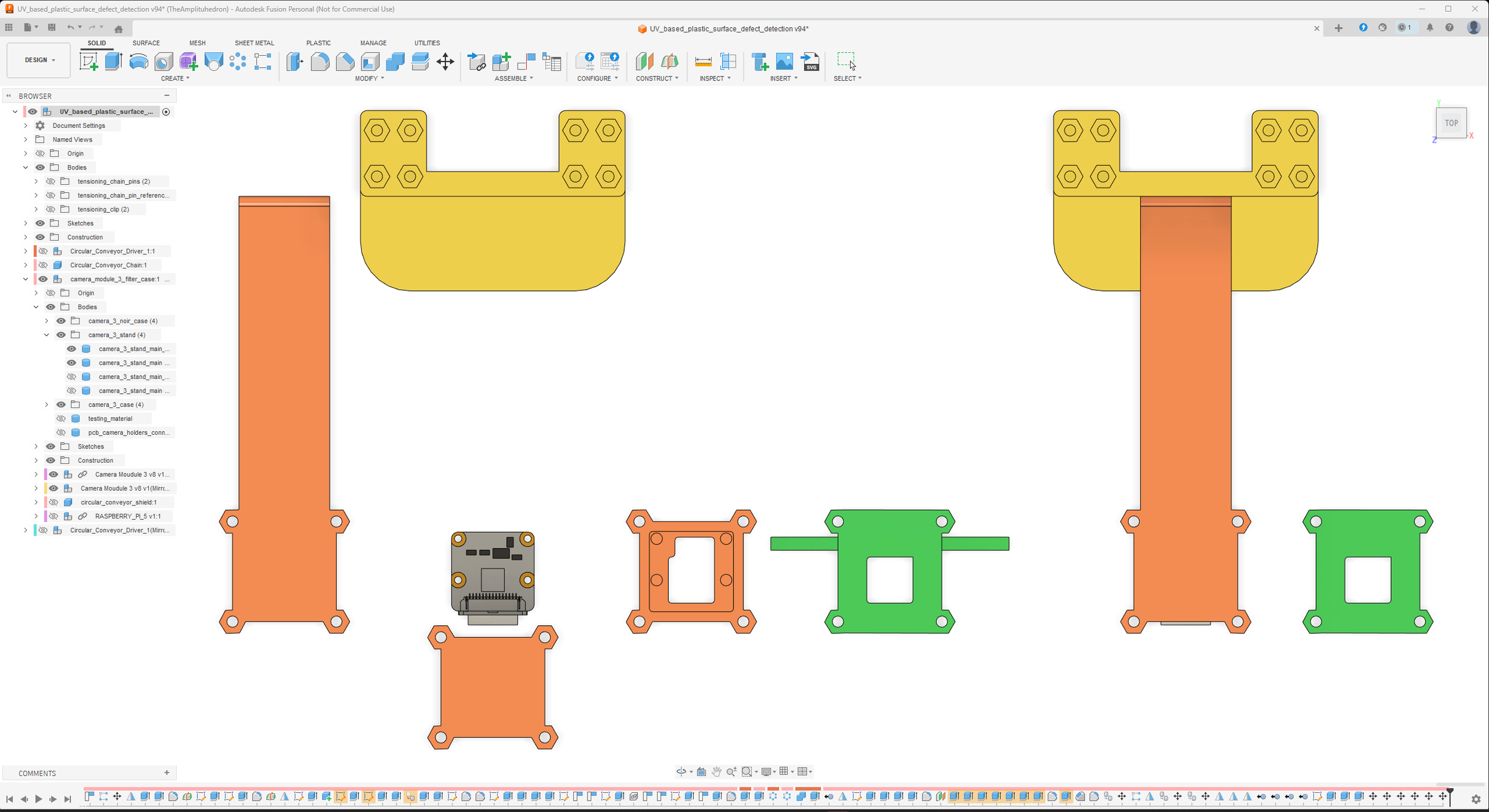Select the Fillet tool
Screen dimensions: 1489x812
[320, 61]
